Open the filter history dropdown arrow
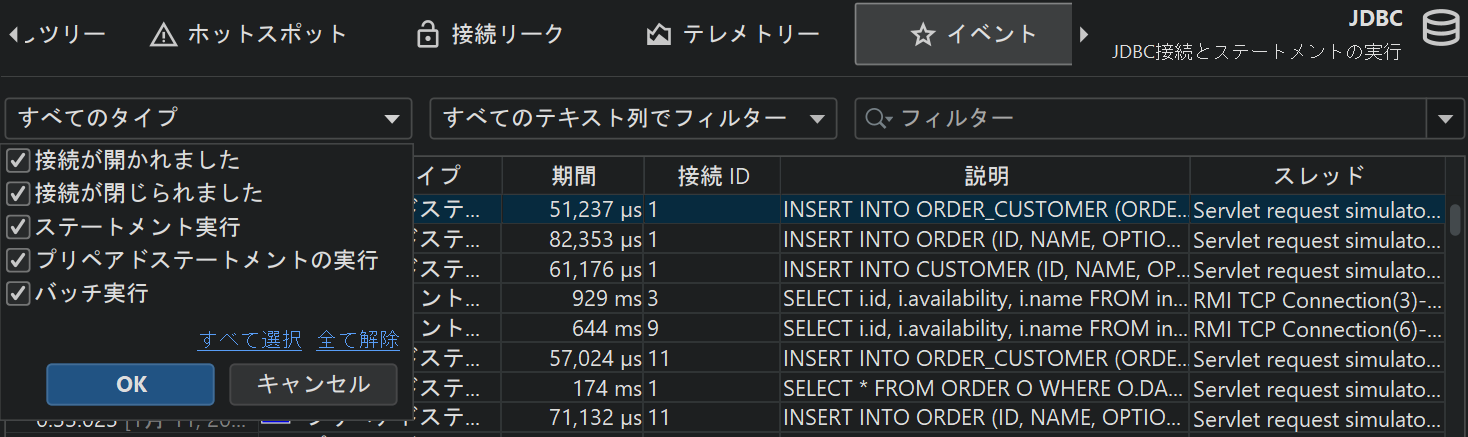The height and width of the screenshot is (437, 1468). coord(1445,119)
